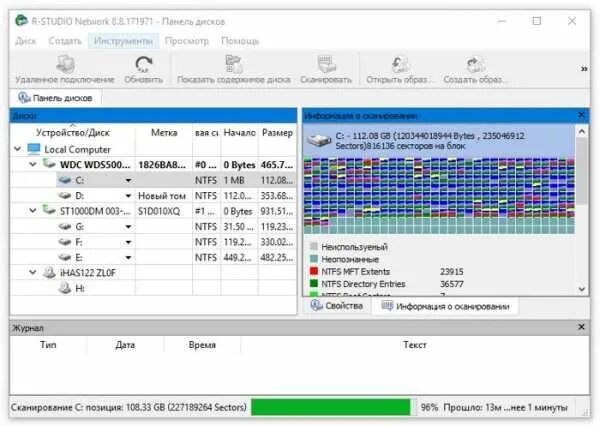The height and width of the screenshot is (426, 600).
Task: Click the Дата column header in the log
Action: click(126, 345)
